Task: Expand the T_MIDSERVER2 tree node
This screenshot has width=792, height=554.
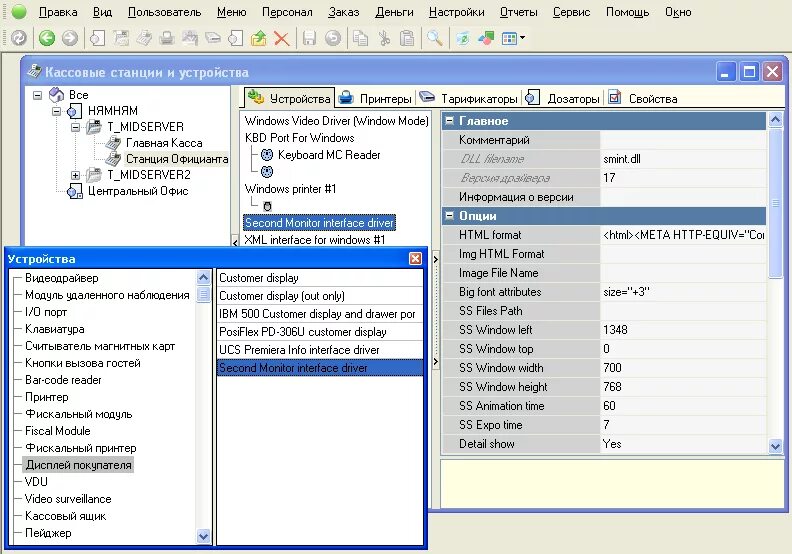Action: point(75,175)
